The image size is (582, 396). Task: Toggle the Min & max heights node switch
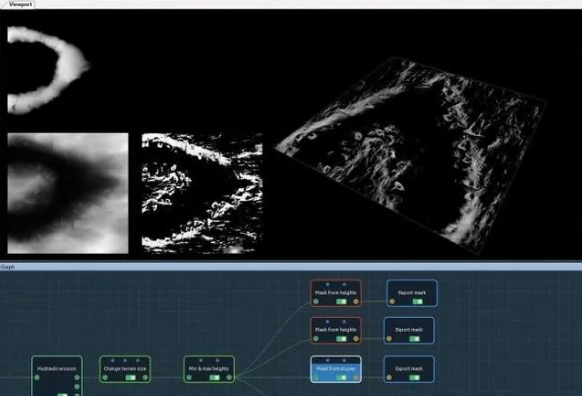[x=215, y=377]
